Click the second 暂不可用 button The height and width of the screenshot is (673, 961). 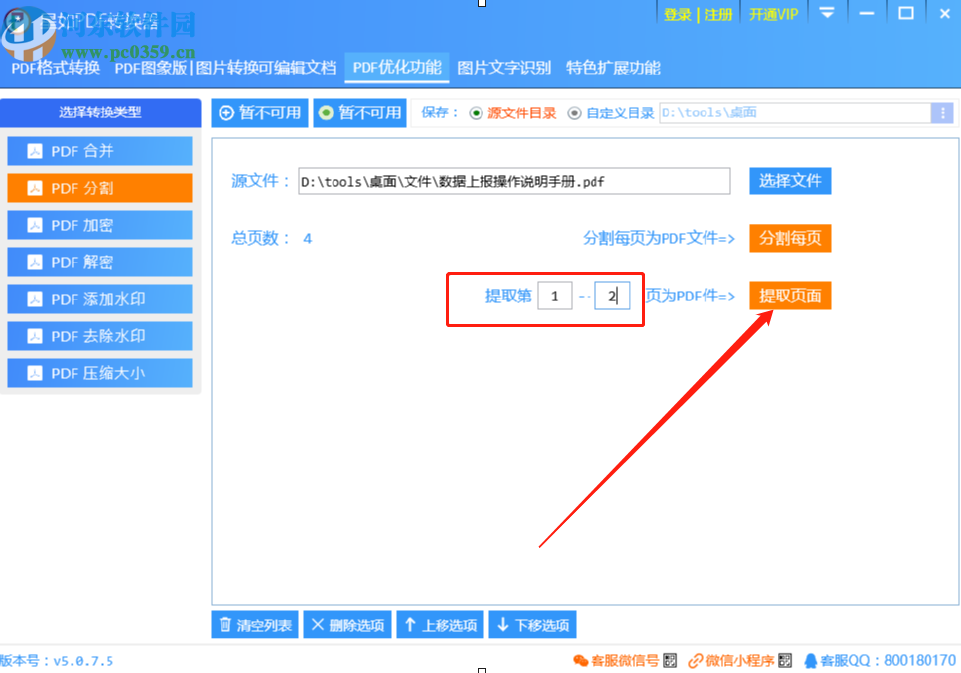[360, 113]
